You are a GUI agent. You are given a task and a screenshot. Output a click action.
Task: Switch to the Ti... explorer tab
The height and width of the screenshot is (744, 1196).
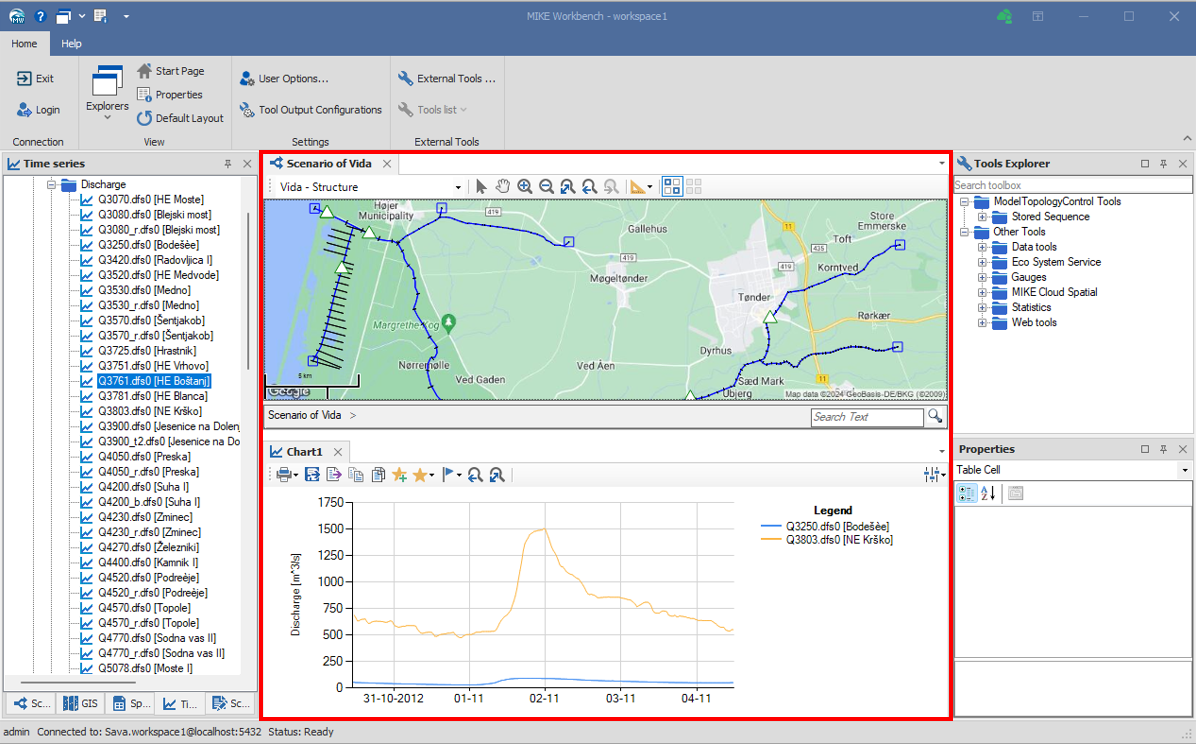coord(180,704)
